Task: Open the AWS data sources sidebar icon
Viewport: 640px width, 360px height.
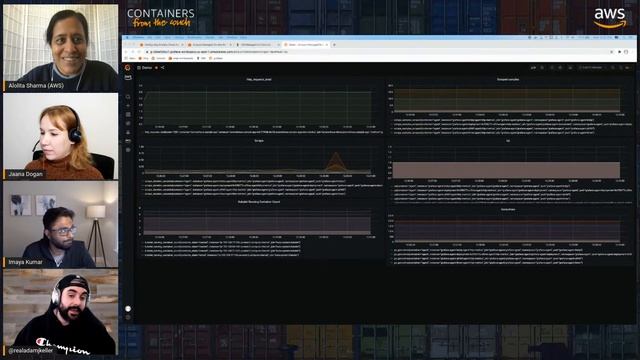Action: (x=128, y=141)
